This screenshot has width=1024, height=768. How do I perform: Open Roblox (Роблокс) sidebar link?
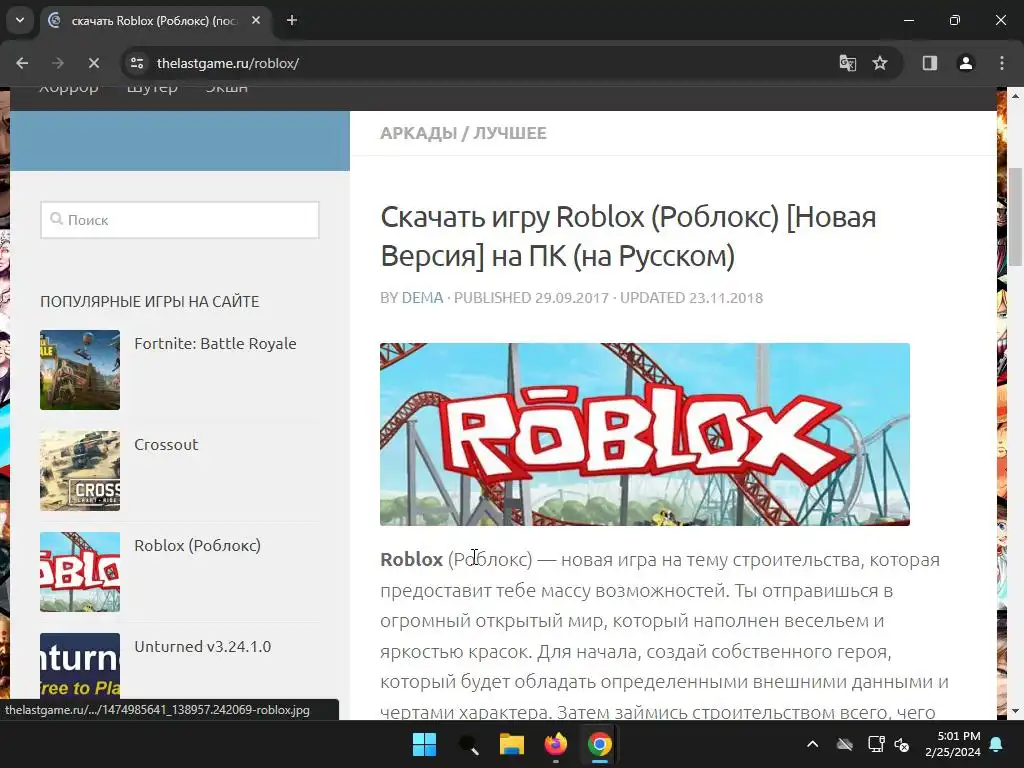pos(197,545)
